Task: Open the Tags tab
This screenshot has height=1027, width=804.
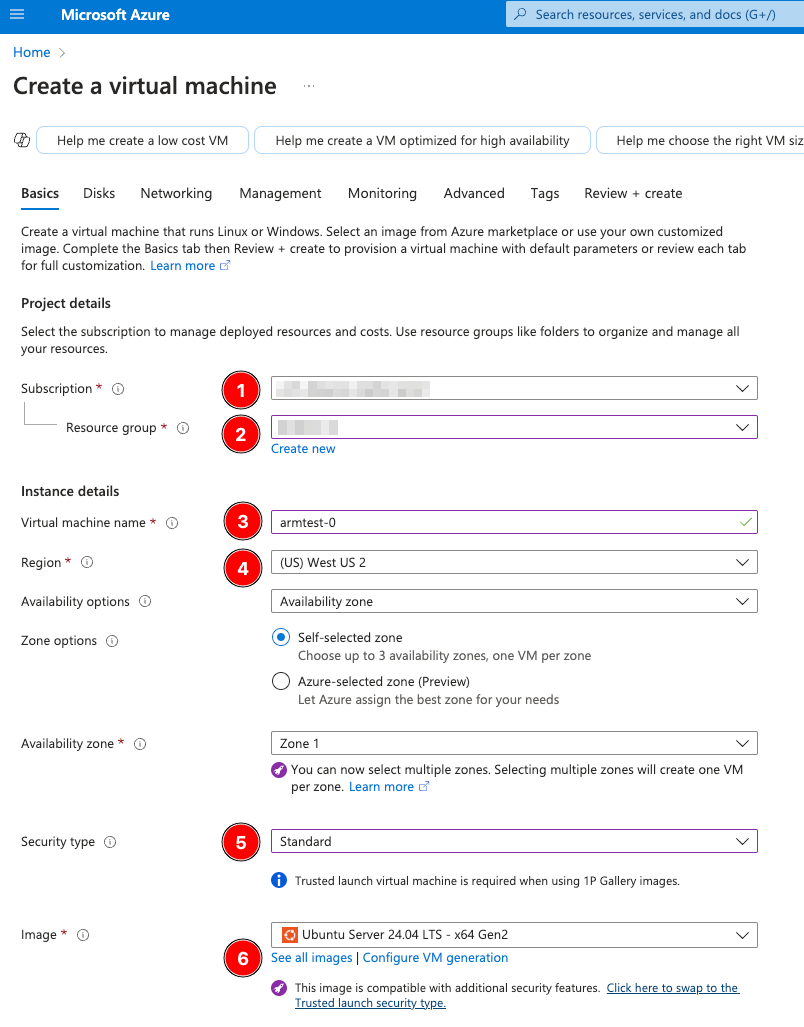Action: [545, 193]
